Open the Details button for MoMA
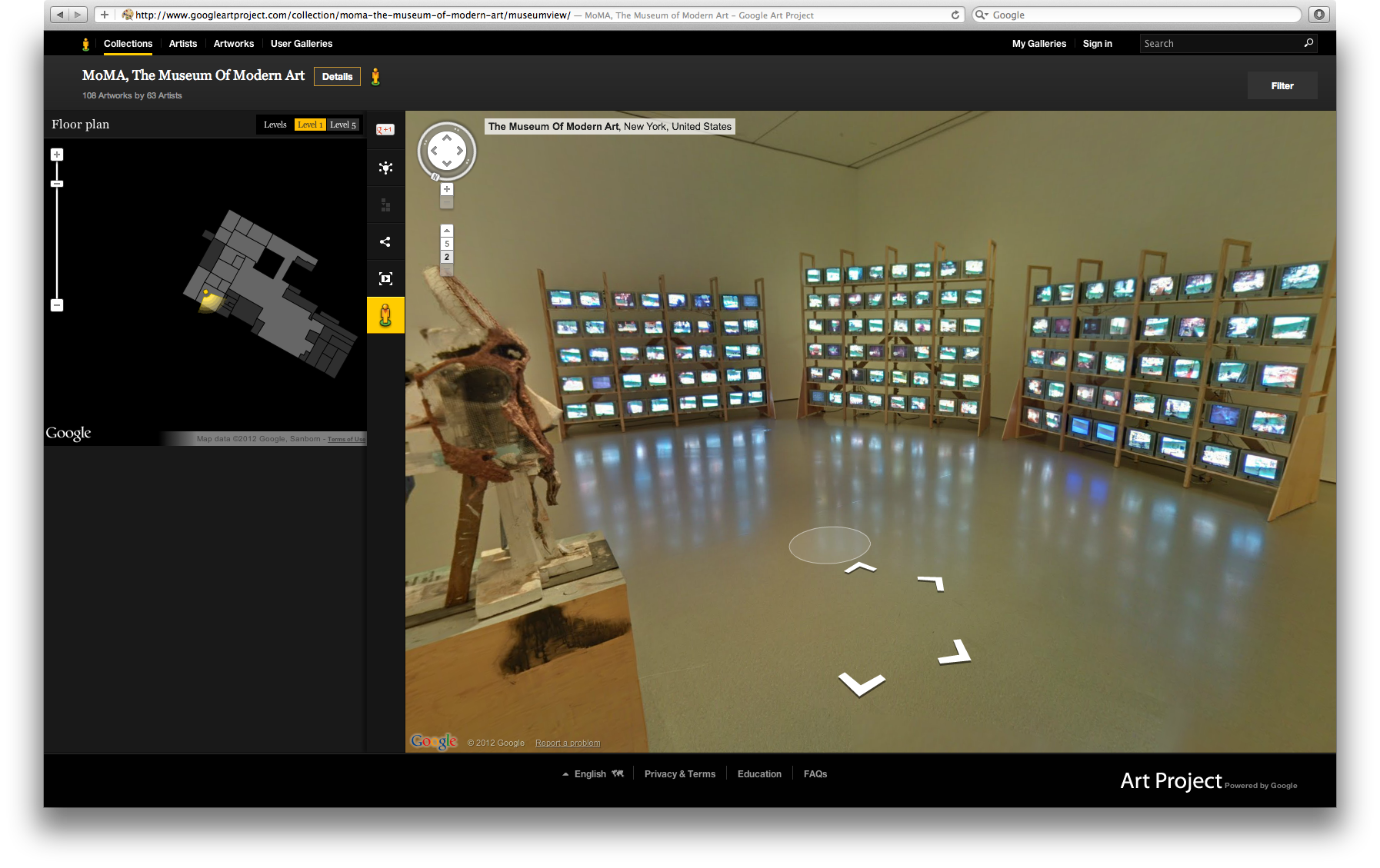The width and height of the screenshot is (1380, 868). (x=337, y=76)
